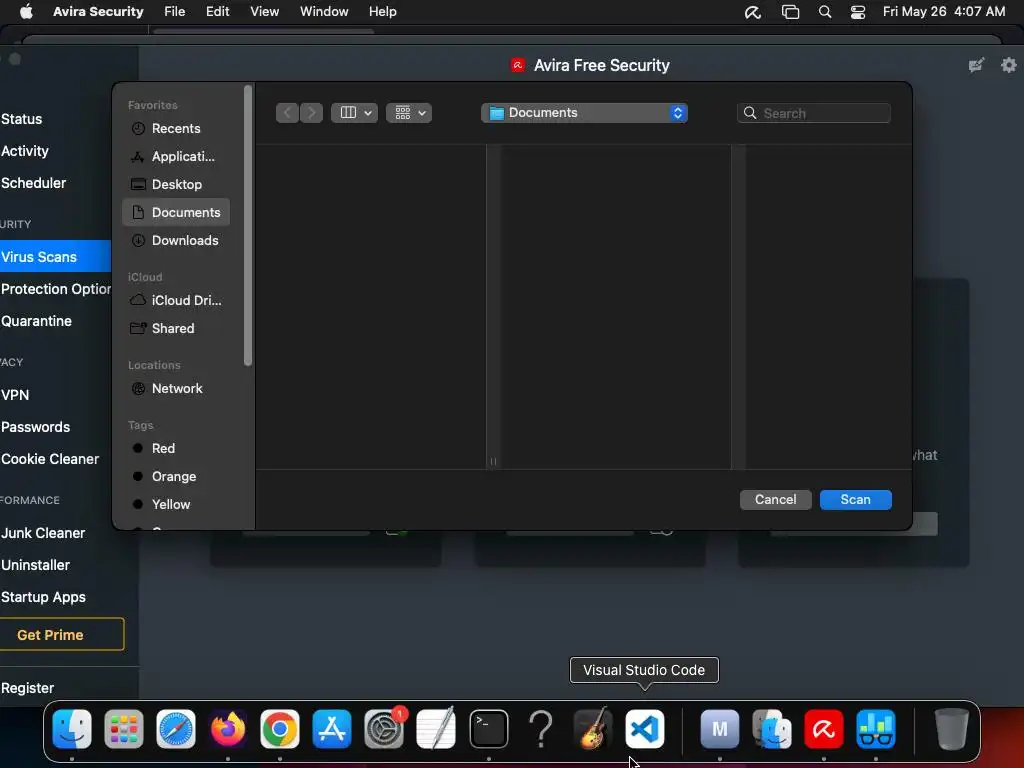1024x768 pixels.
Task: Select the Yellow tag
Action: tap(176, 505)
